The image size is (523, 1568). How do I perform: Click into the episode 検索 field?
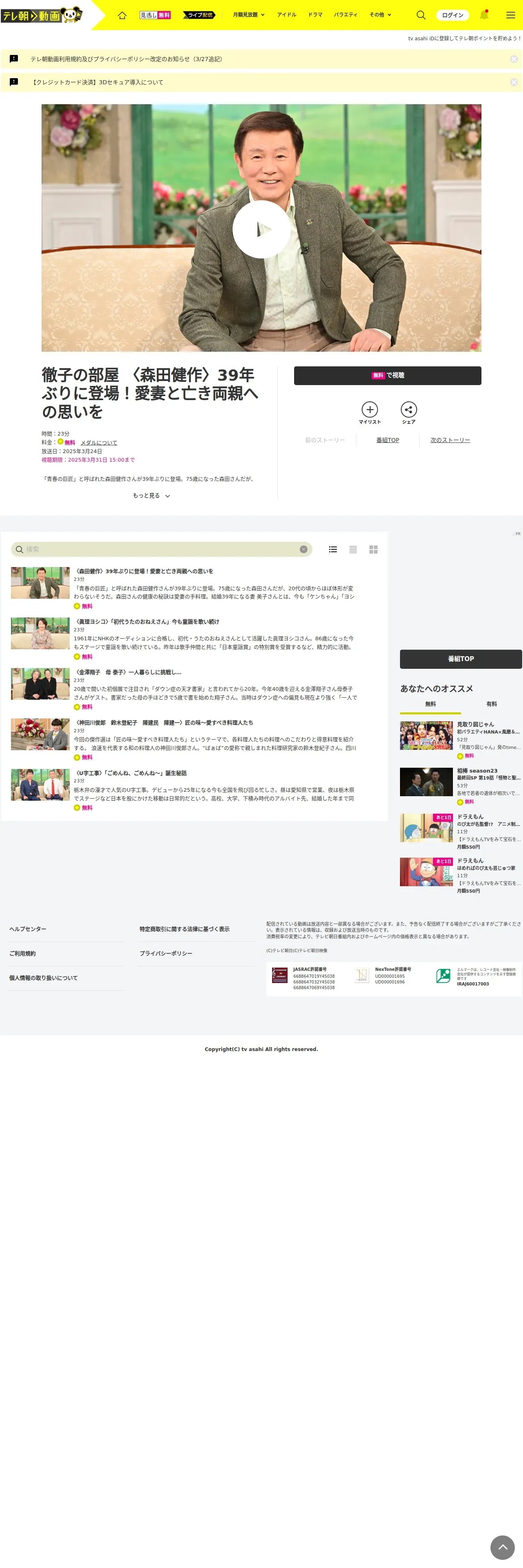coord(161,549)
